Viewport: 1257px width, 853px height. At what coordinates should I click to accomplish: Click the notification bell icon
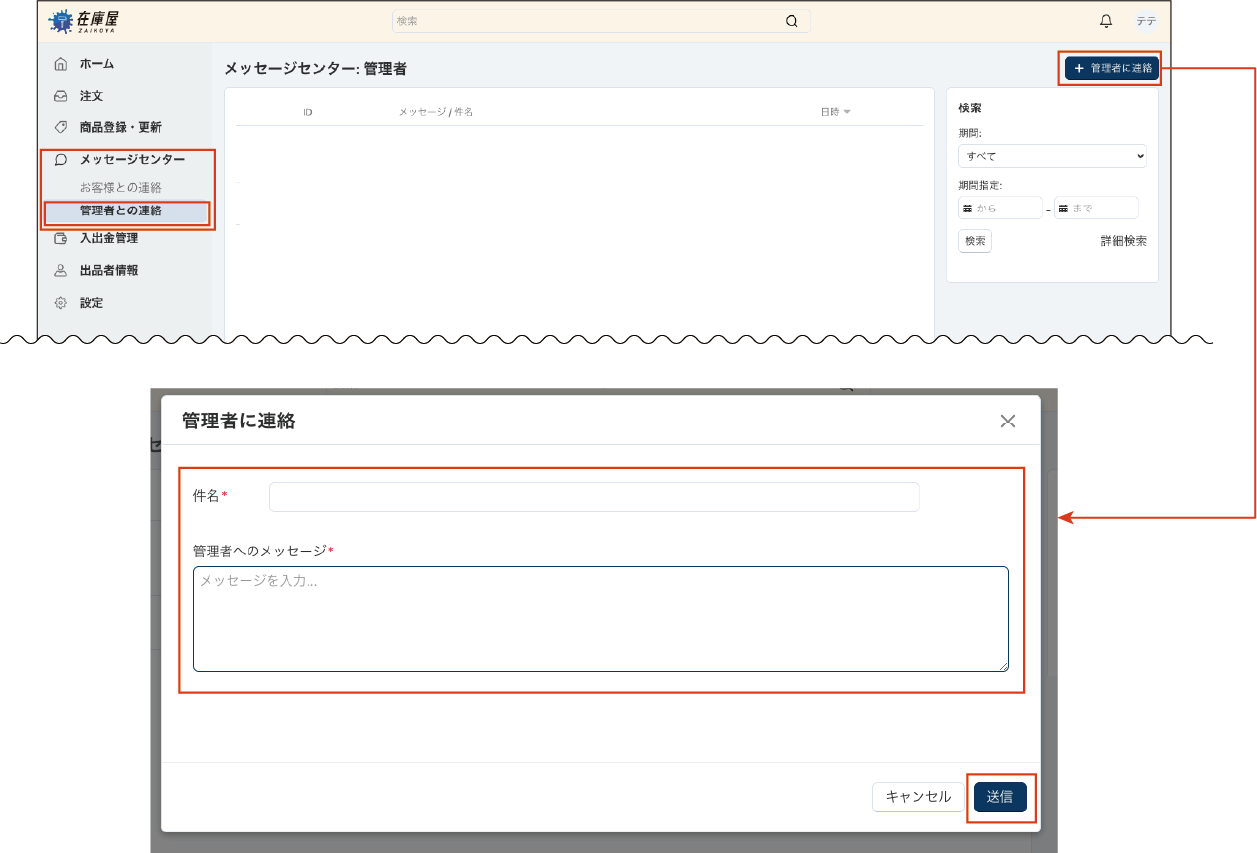pos(1106,20)
